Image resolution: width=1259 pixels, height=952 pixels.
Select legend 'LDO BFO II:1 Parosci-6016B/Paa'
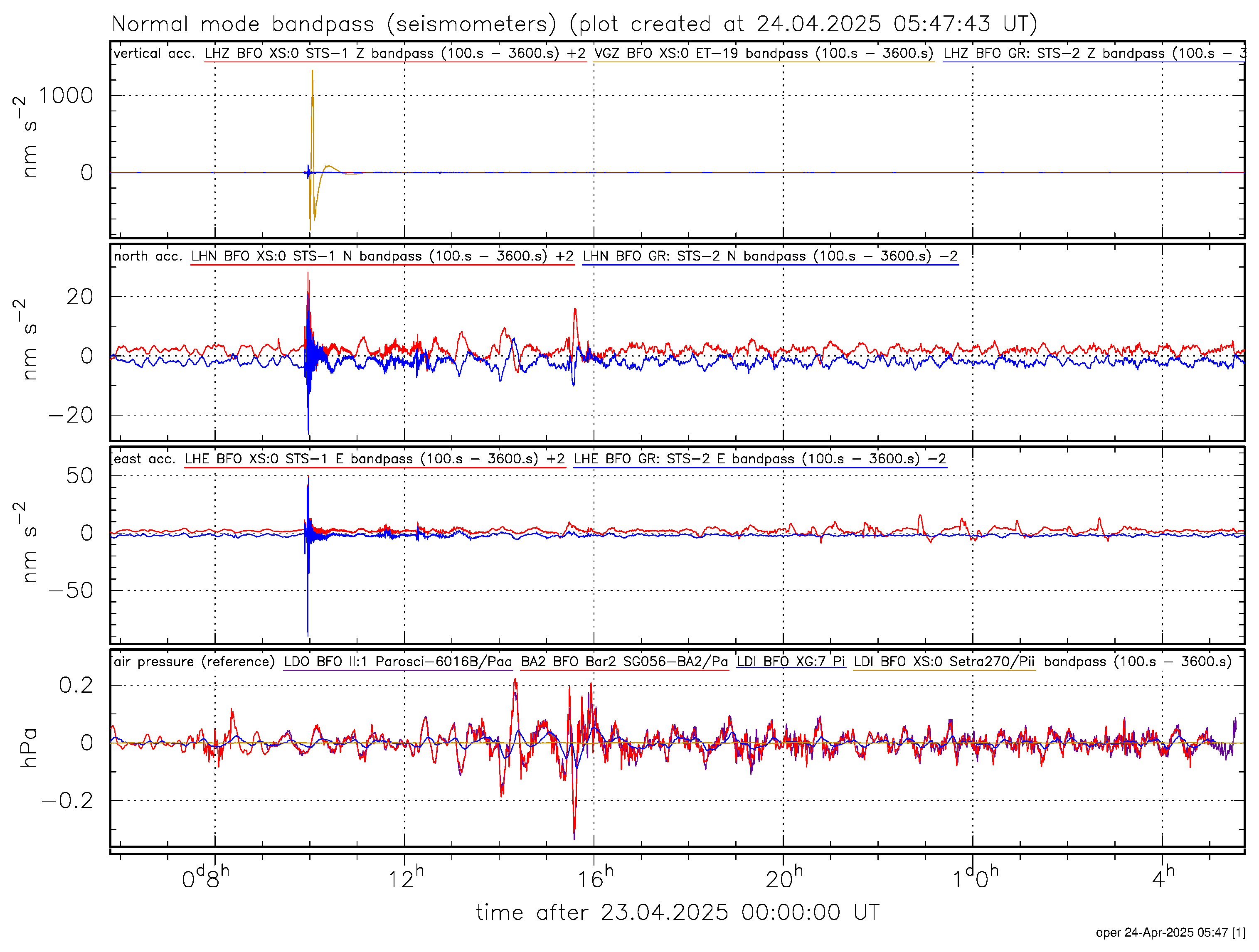[x=399, y=662]
